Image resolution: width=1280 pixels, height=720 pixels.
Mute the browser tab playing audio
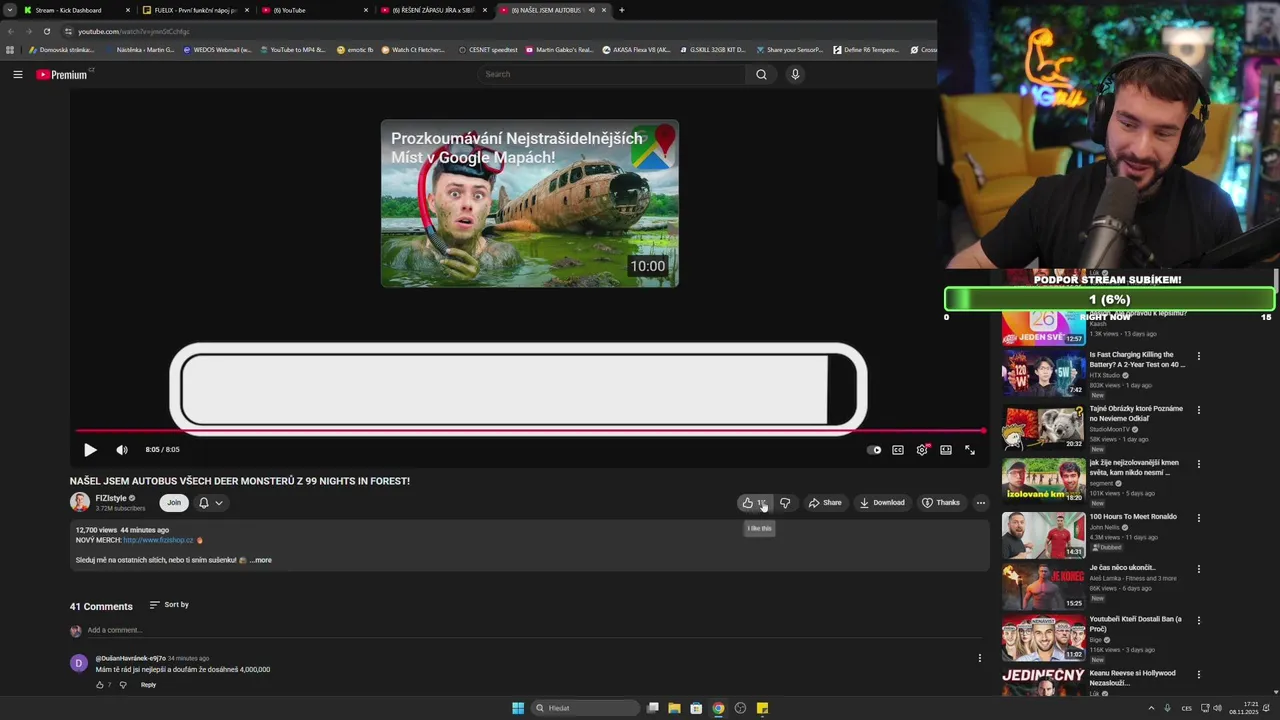point(591,10)
